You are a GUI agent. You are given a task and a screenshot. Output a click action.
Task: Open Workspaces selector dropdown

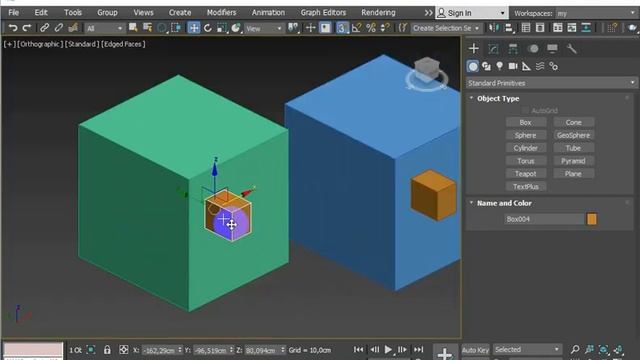[x=596, y=13]
